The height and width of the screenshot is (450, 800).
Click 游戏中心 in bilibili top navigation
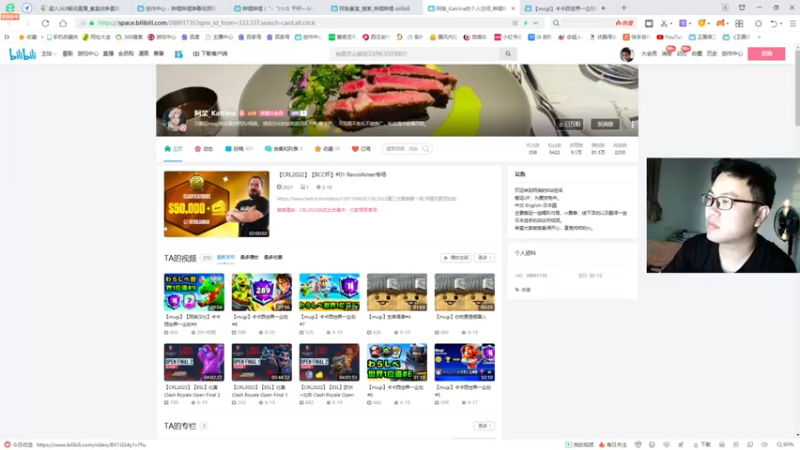point(88,54)
